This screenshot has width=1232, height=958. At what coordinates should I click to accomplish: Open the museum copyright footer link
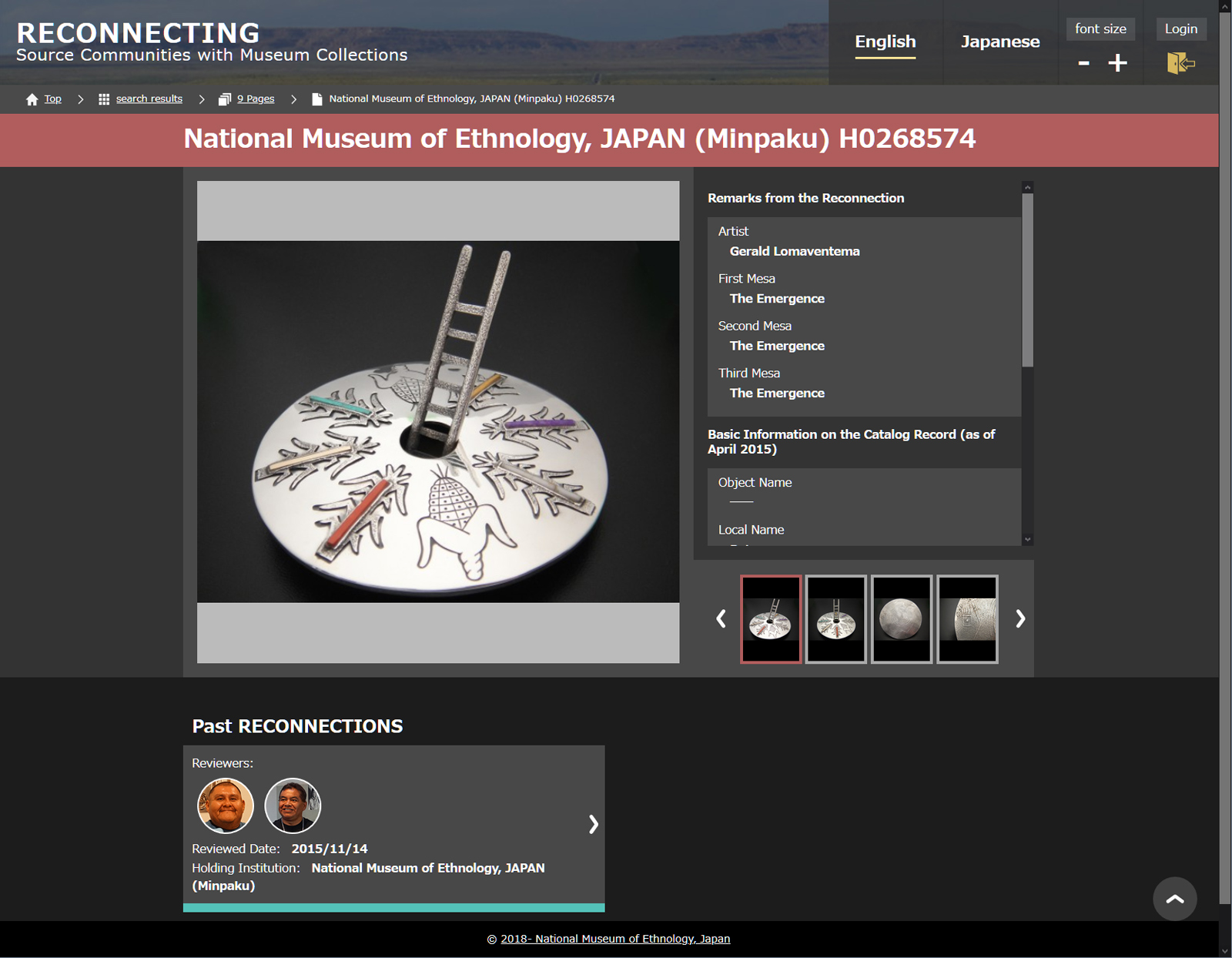(615, 939)
